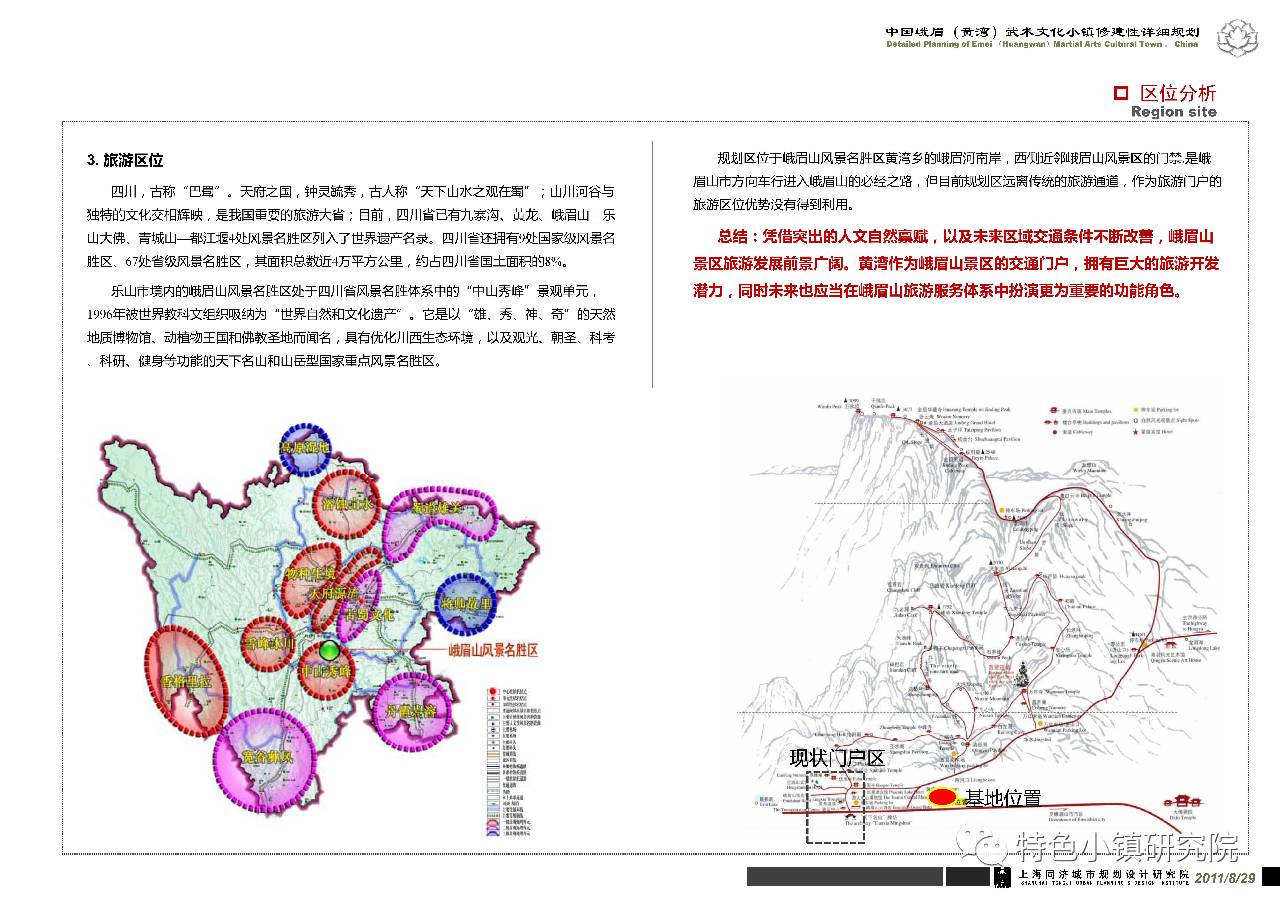Click the paragraph beginning 乐山市境内的峨眉山
This screenshot has height=904, width=1280.
(x=353, y=326)
